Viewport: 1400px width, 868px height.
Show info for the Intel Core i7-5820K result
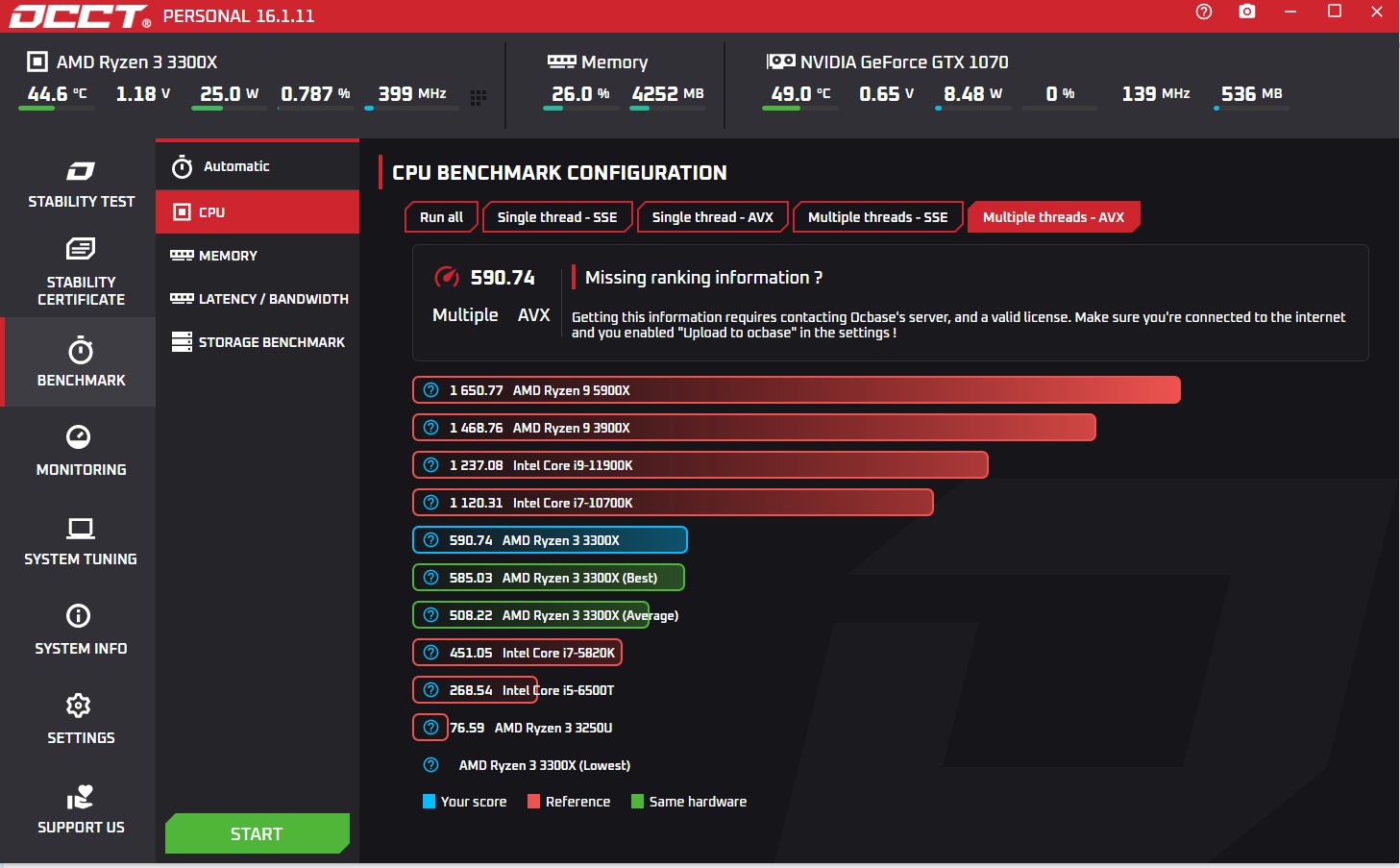431,653
